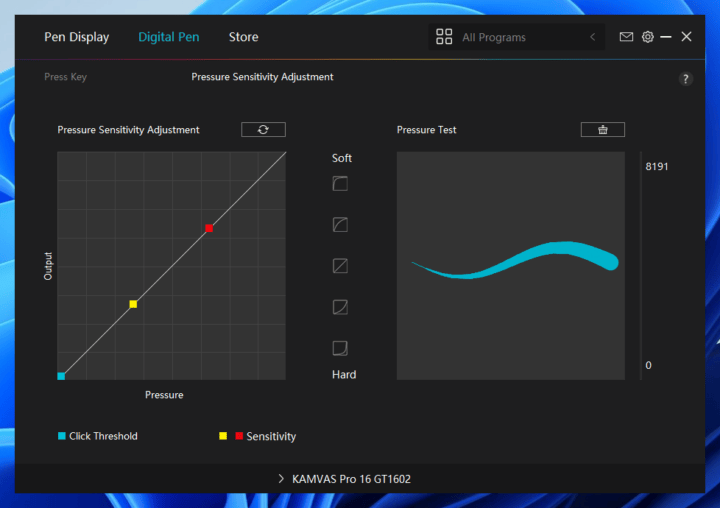Screen dimensions: 720x508
Task: Open the help question mark icon
Action: (685, 79)
